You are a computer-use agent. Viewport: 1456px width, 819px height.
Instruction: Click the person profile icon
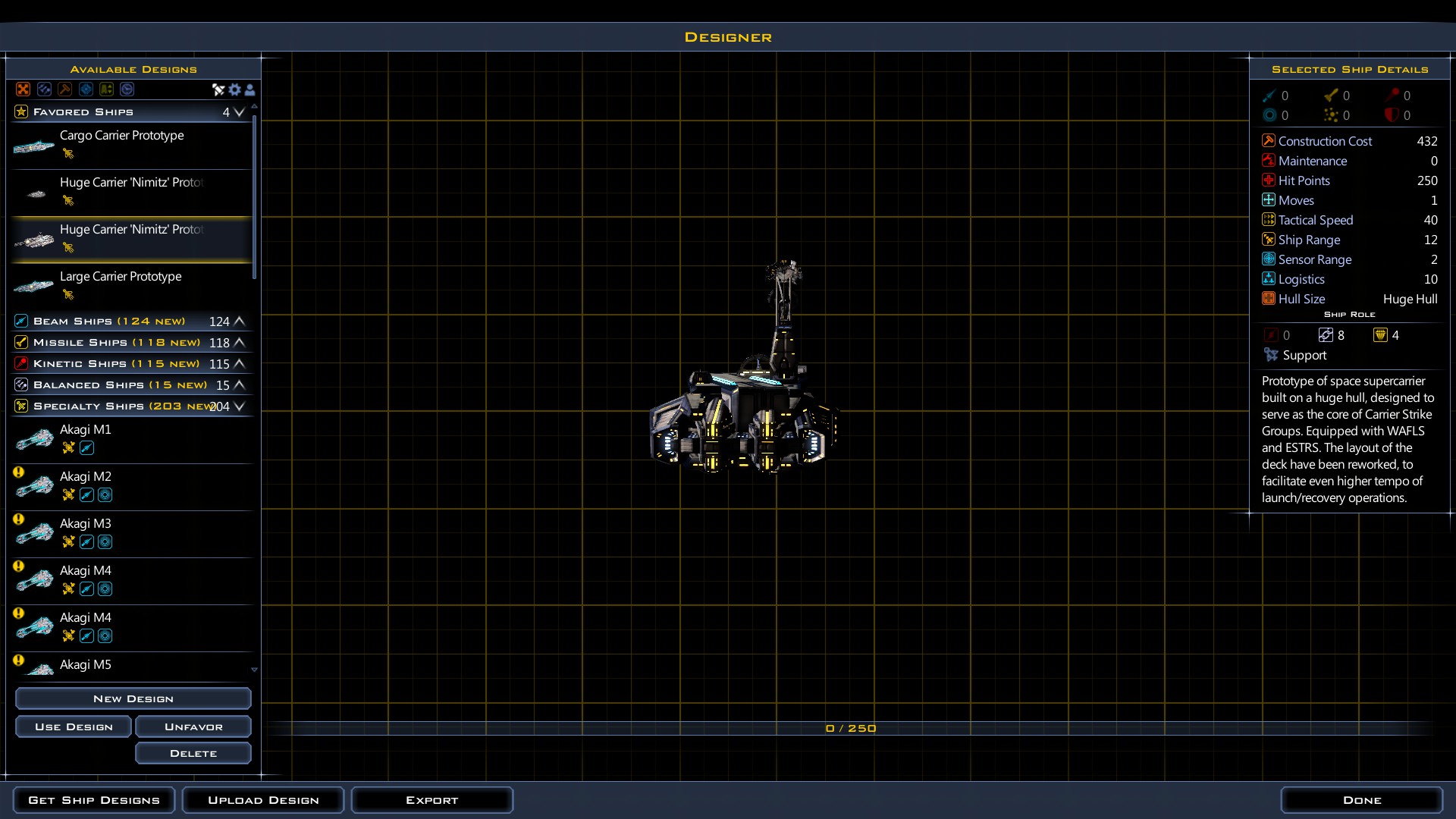click(x=249, y=90)
